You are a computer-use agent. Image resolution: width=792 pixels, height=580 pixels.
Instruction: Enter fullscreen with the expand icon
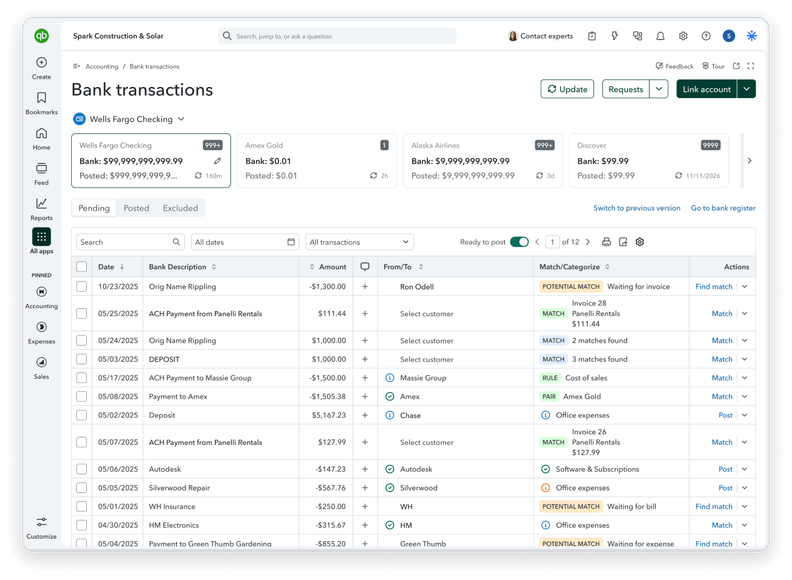751,66
